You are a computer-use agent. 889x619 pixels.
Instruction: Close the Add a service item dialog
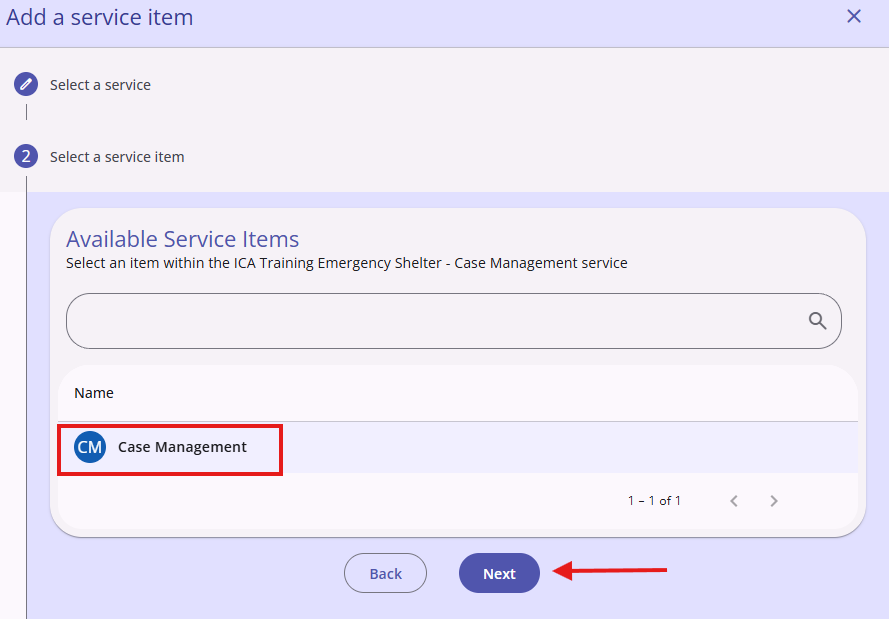click(854, 16)
